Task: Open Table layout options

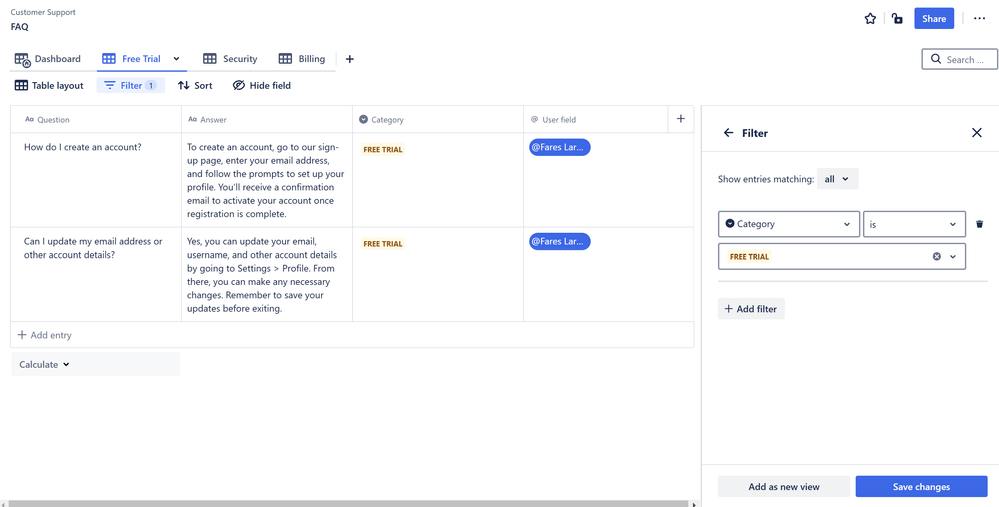Action: click(49, 85)
